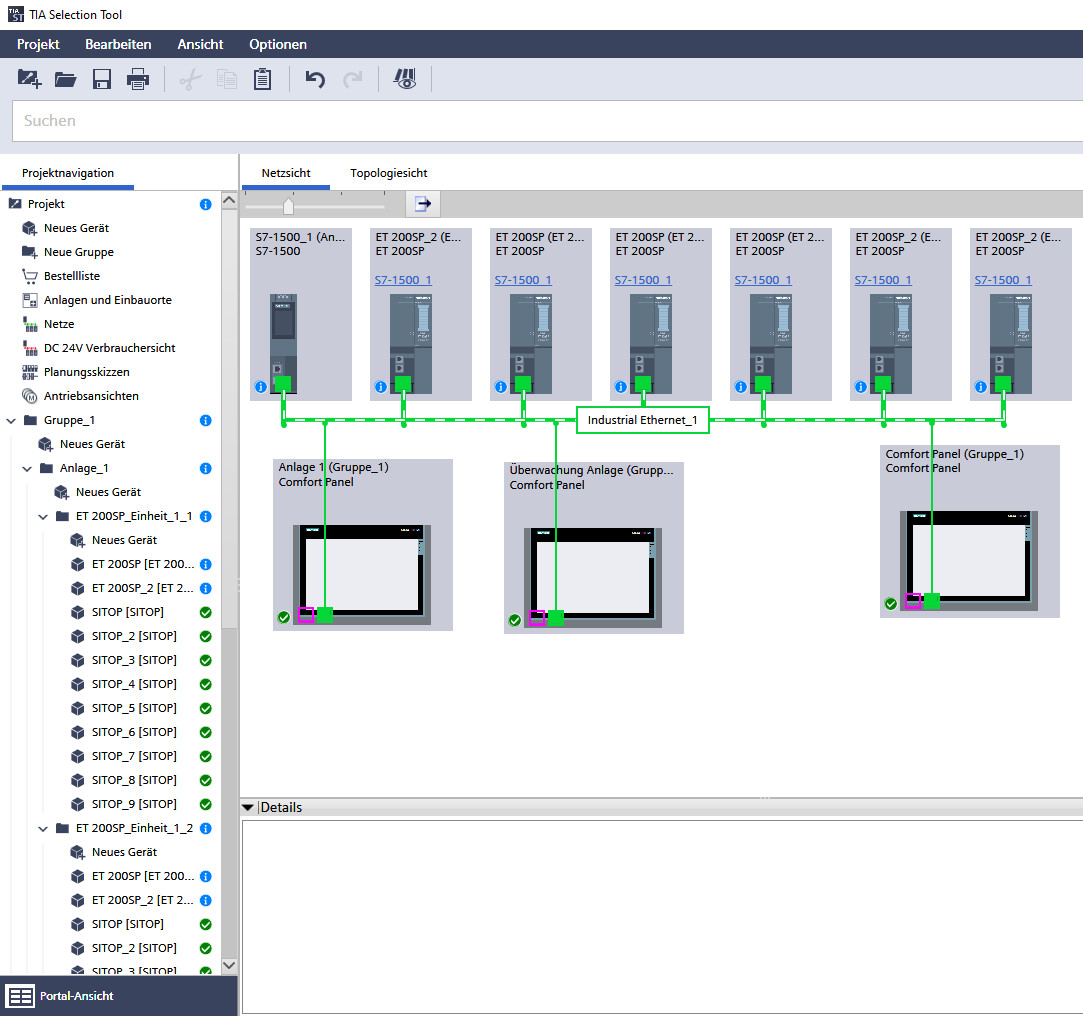Click the scissors cut icon
The height and width of the screenshot is (1016, 1083).
pyautogui.click(x=190, y=79)
